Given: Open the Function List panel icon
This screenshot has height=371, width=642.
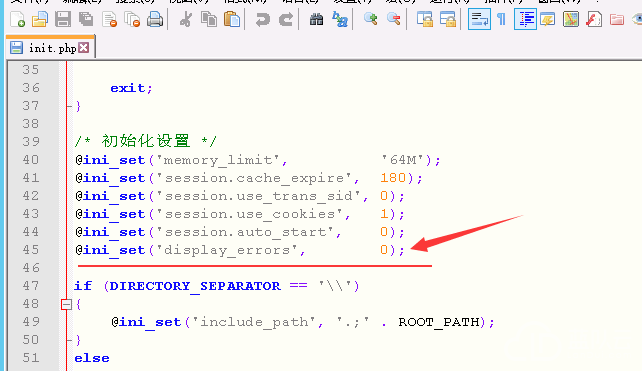Looking at the screenshot, I should tap(594, 19).
